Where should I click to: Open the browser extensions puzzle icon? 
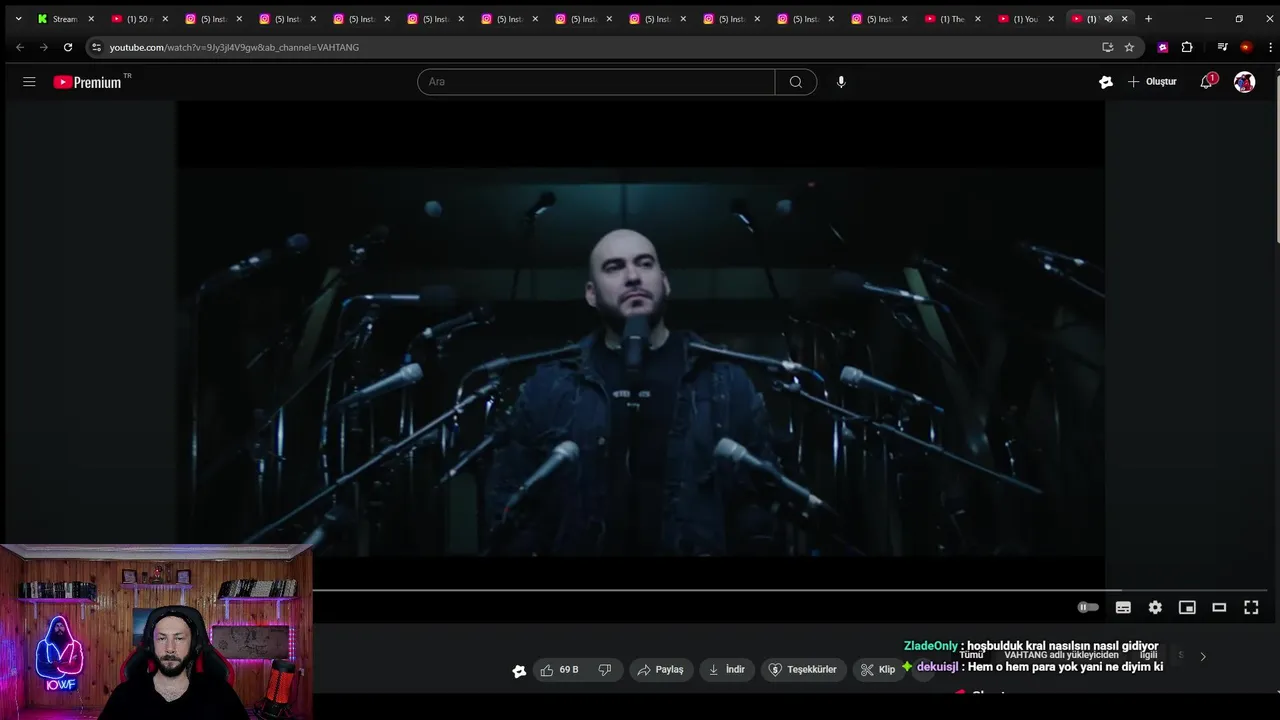pos(1187,47)
